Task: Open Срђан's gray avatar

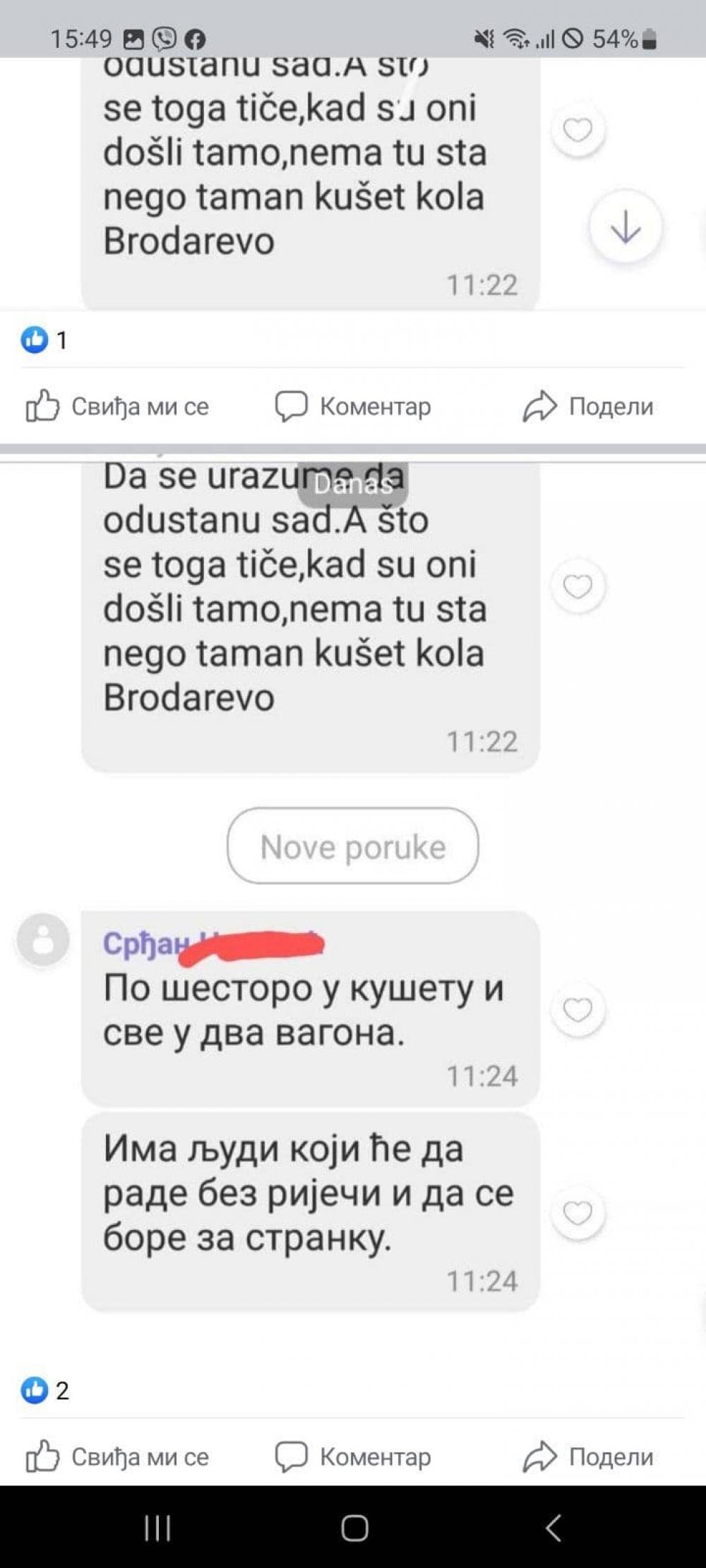Action: 43,940
